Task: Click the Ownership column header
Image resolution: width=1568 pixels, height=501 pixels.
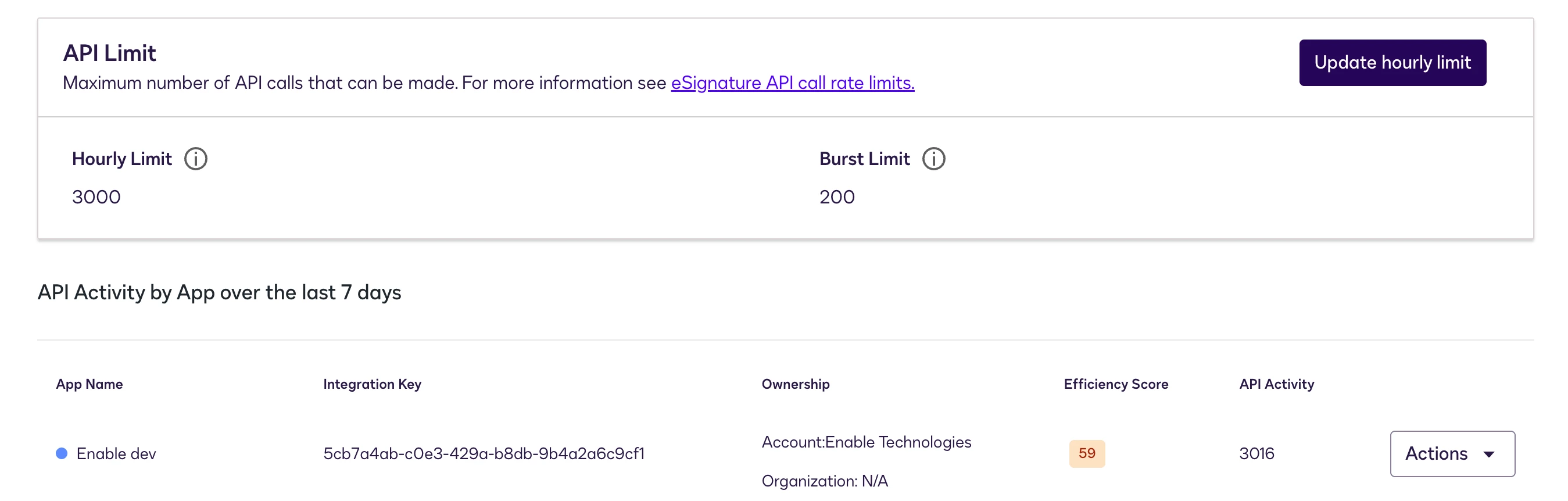Action: point(795,384)
